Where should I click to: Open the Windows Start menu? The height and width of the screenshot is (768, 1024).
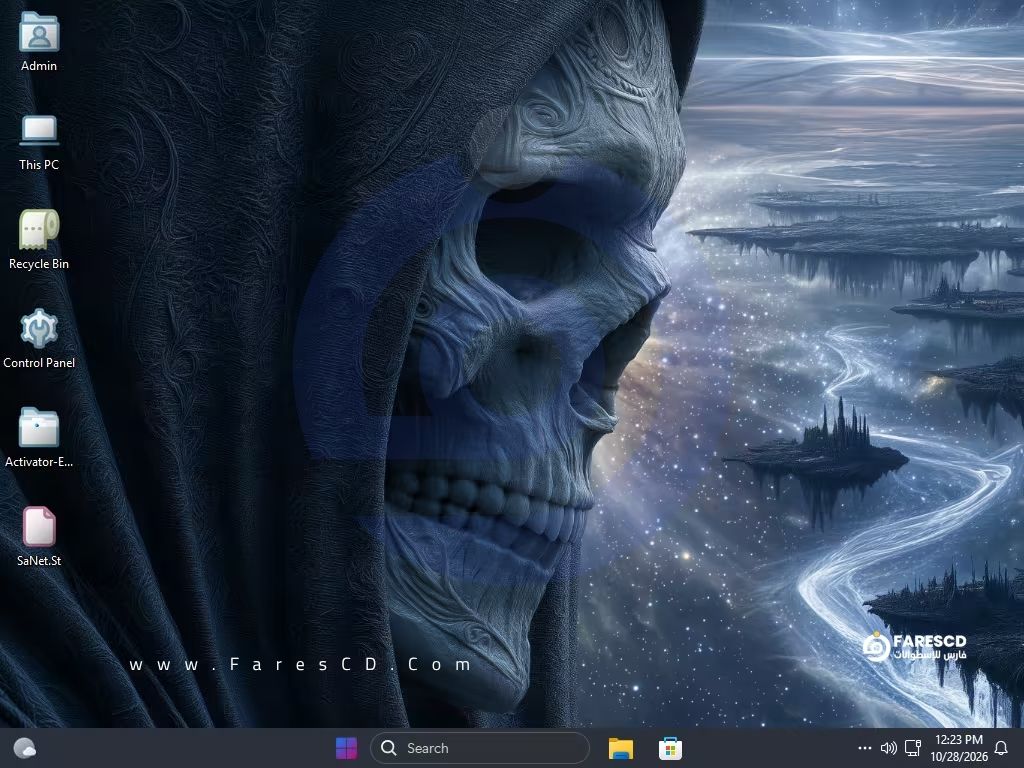tap(346, 748)
